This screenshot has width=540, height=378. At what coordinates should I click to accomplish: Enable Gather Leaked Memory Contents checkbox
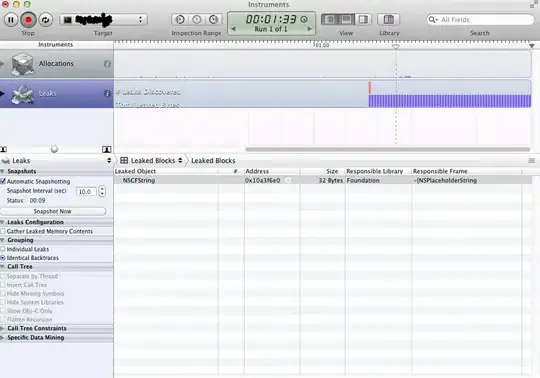3,231
